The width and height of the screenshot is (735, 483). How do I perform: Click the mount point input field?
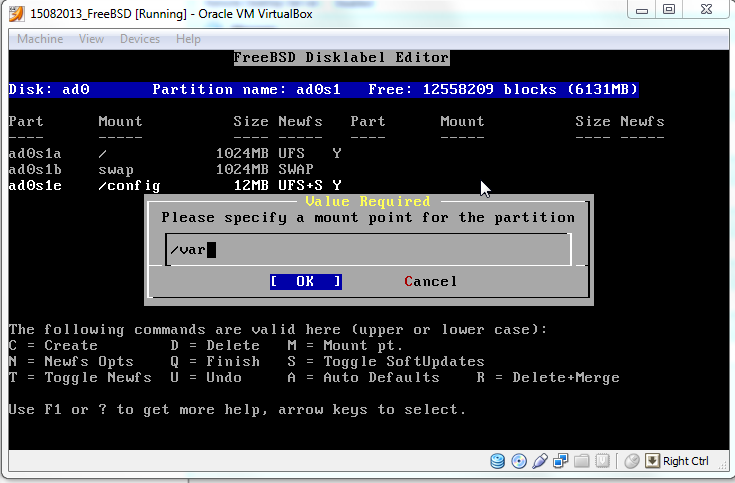click(x=368, y=250)
